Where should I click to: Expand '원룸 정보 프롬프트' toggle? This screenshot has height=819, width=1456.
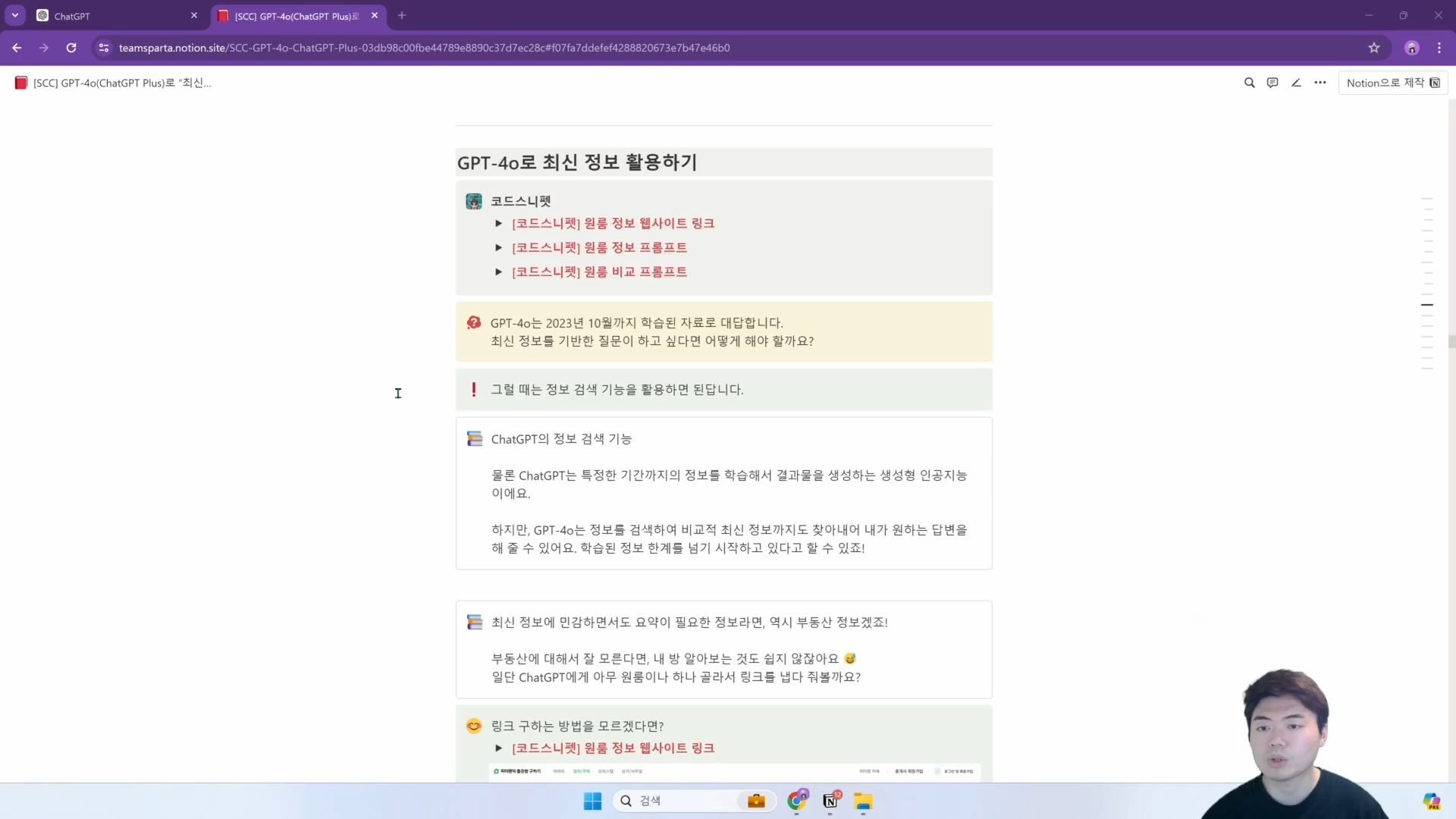[x=498, y=248]
